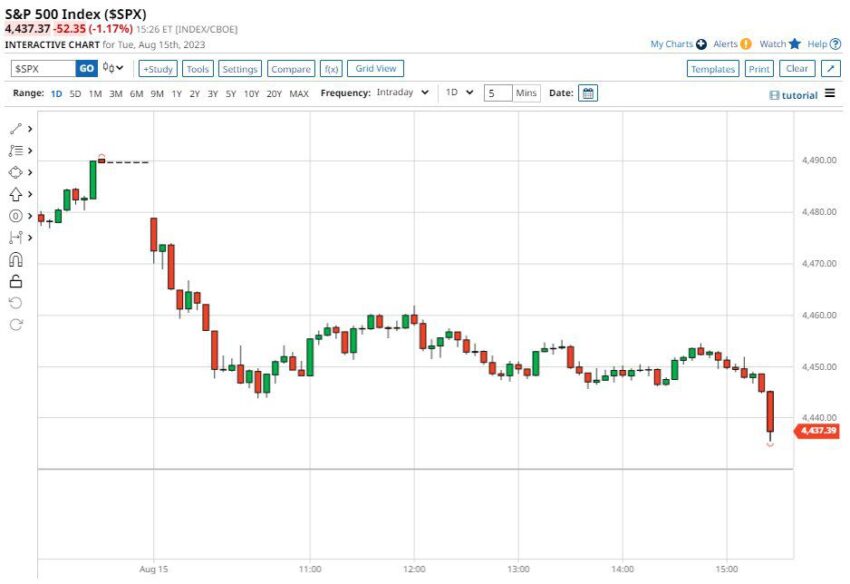Select the line drawing tool icon
The height and width of the screenshot is (584, 850).
pos(16,129)
